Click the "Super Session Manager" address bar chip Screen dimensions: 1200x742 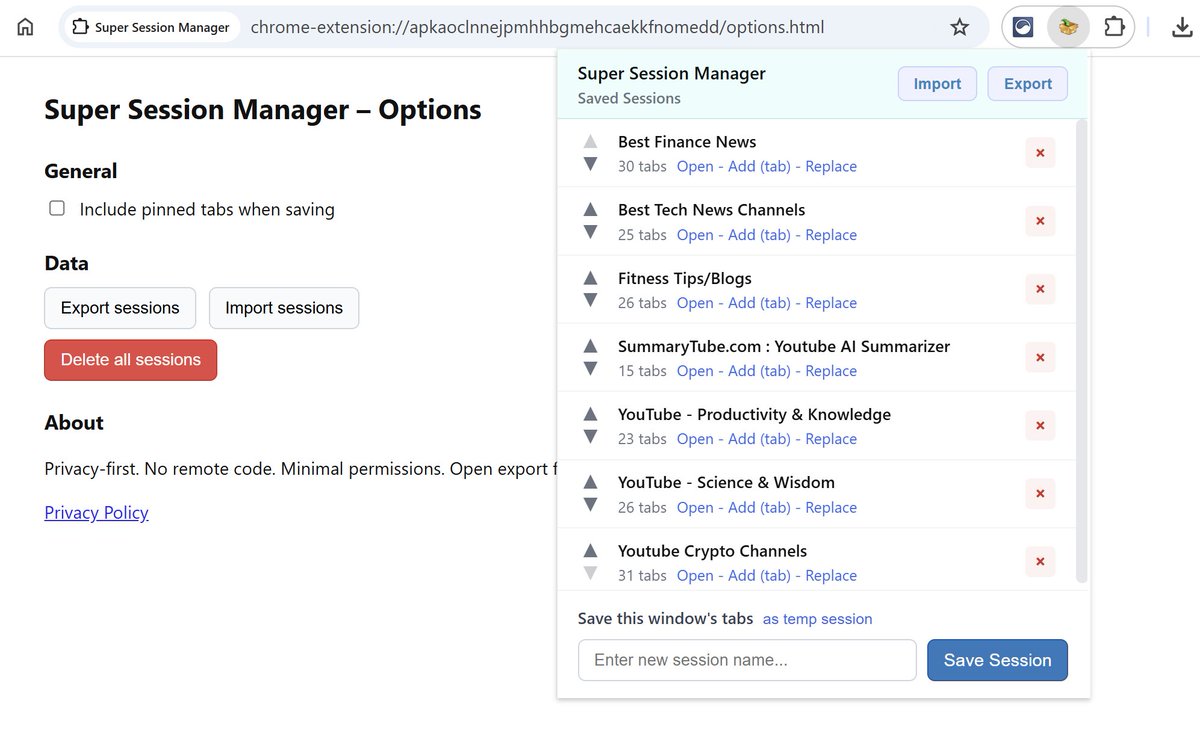click(150, 28)
